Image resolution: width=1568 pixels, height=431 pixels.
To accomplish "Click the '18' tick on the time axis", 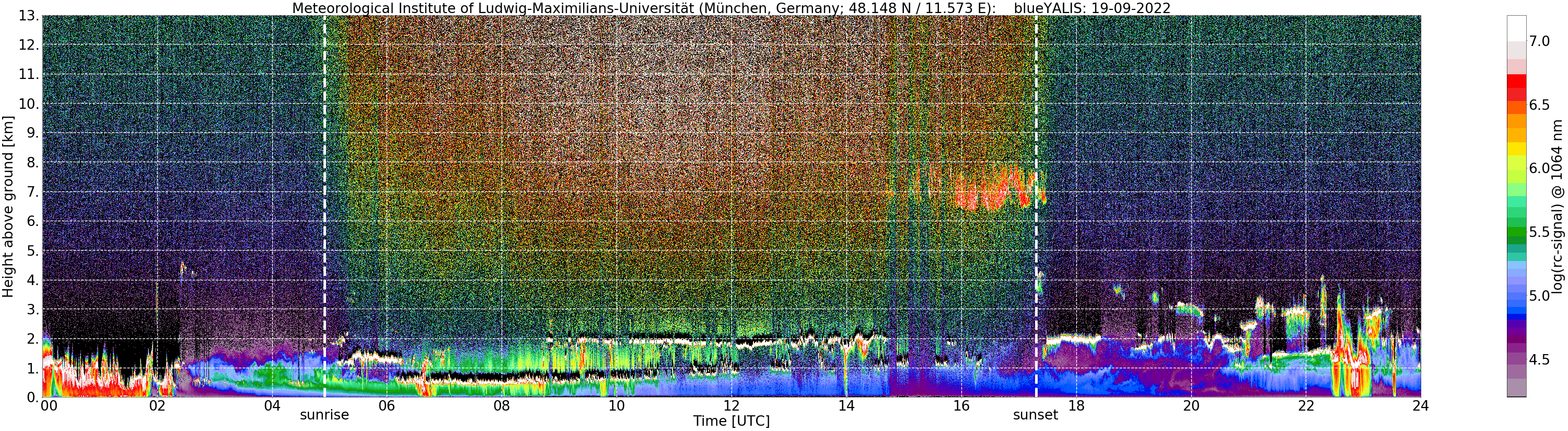I will [x=1076, y=406].
